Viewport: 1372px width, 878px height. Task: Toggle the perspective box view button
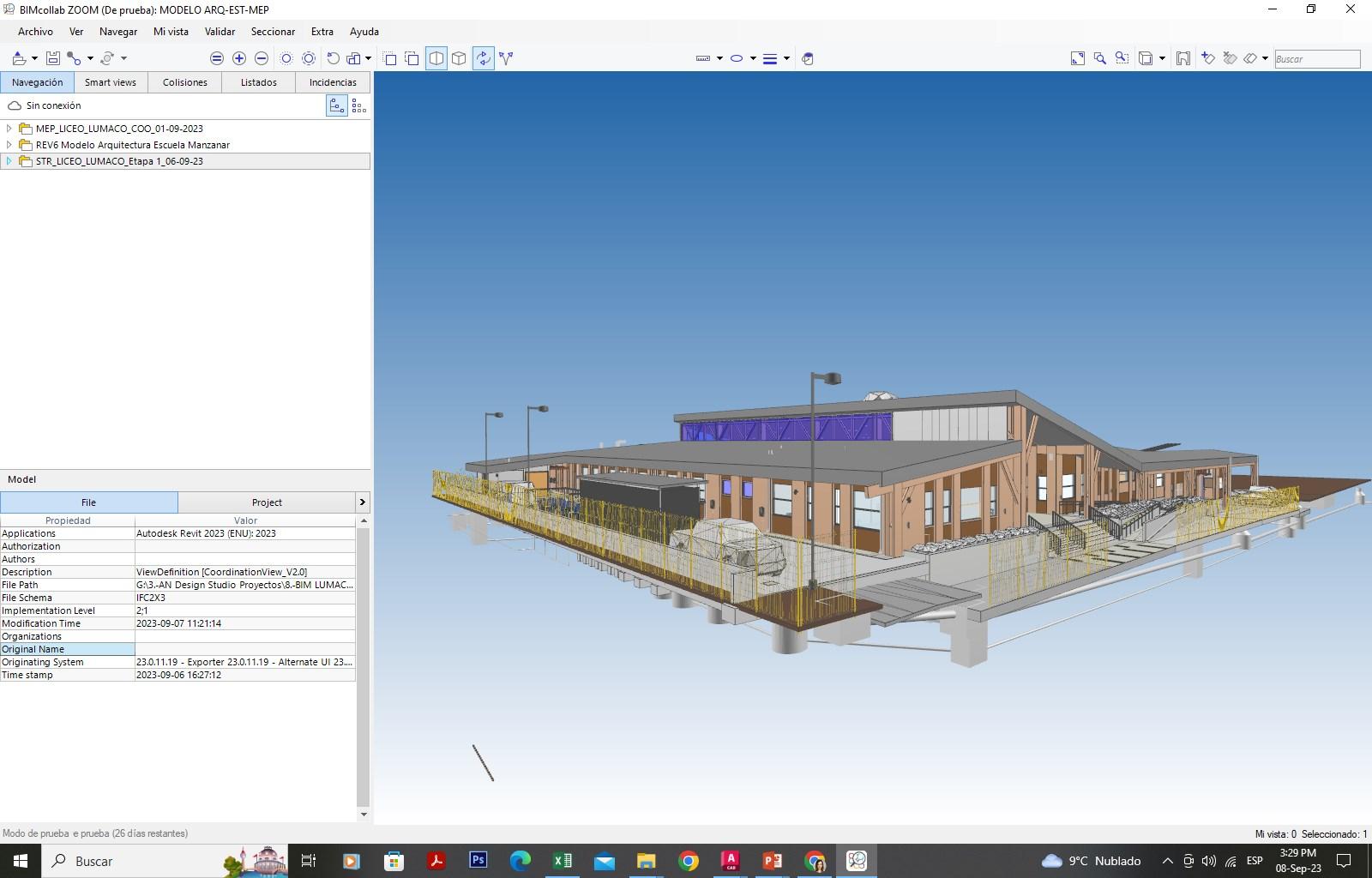[436, 58]
